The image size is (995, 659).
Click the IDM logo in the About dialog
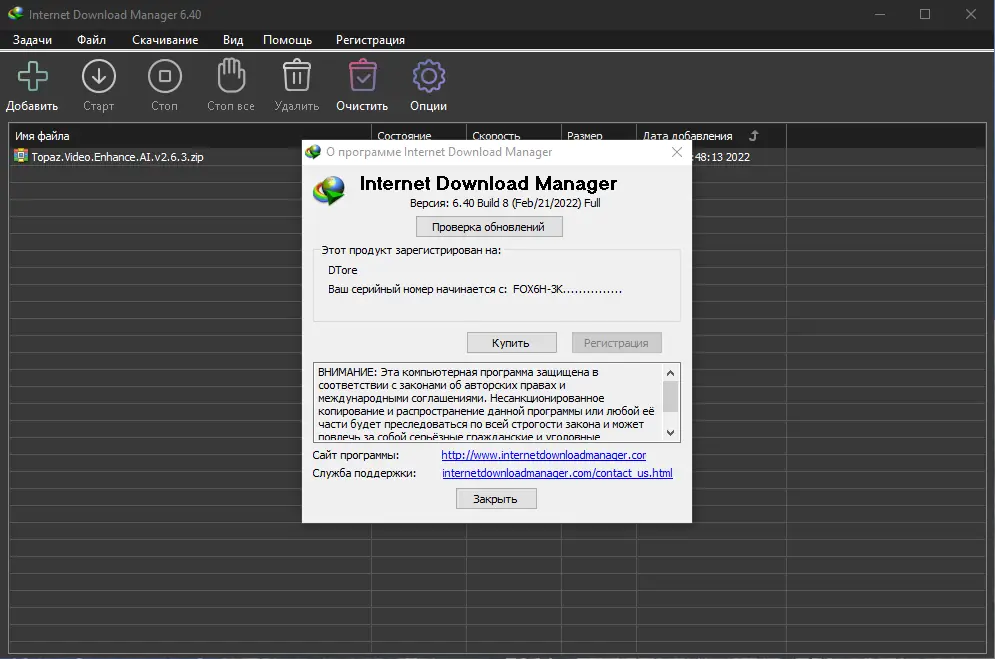click(x=329, y=190)
